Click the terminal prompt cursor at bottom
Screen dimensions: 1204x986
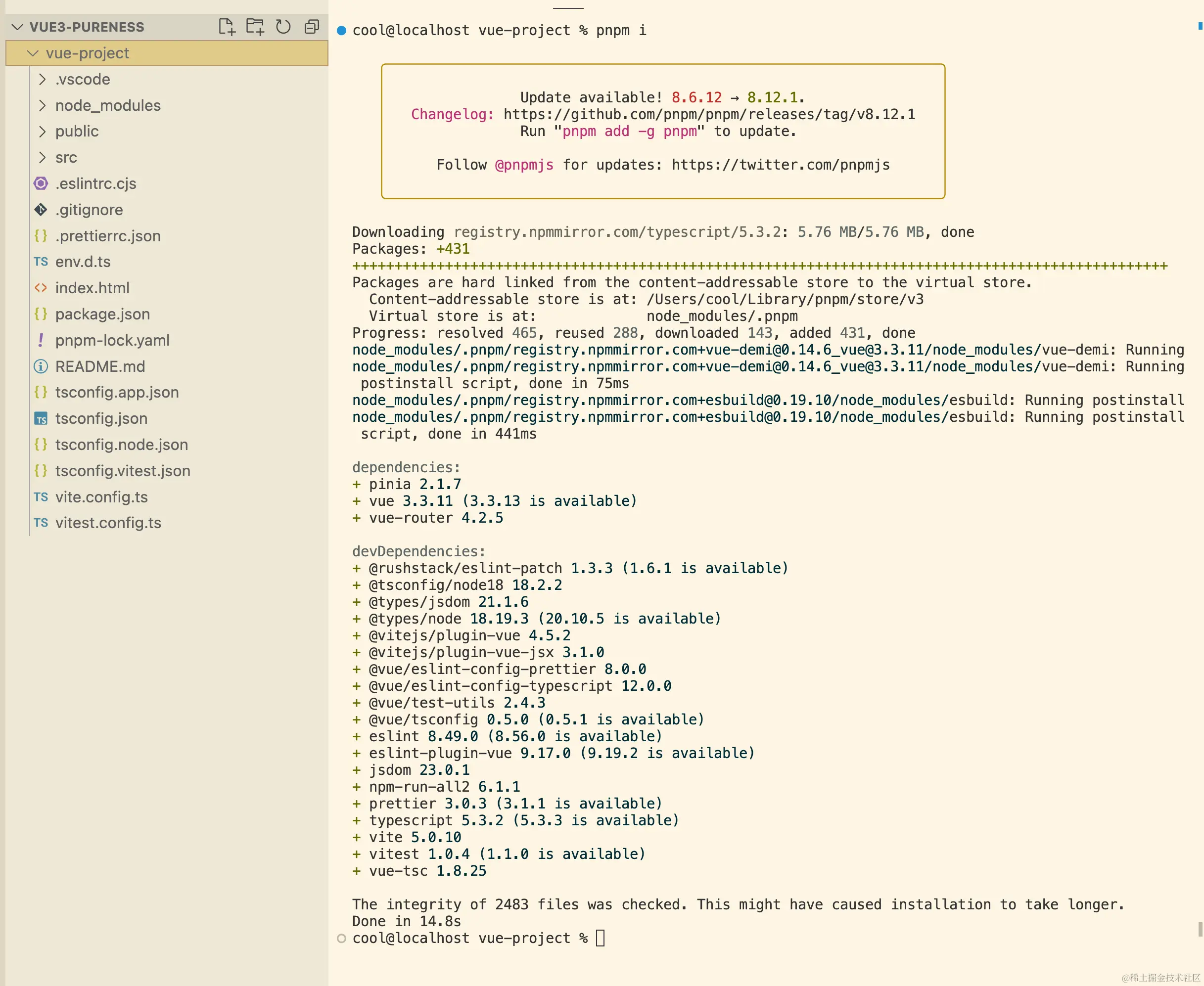coord(600,938)
